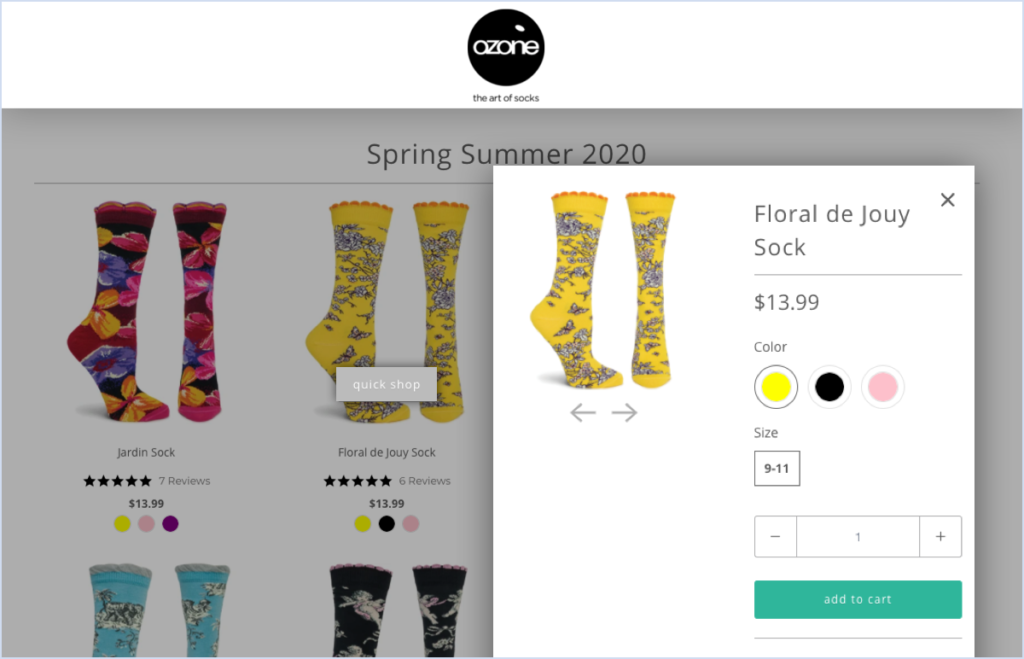
Task: Add the Floral de Jouy Sock to cart
Action: pos(857,598)
